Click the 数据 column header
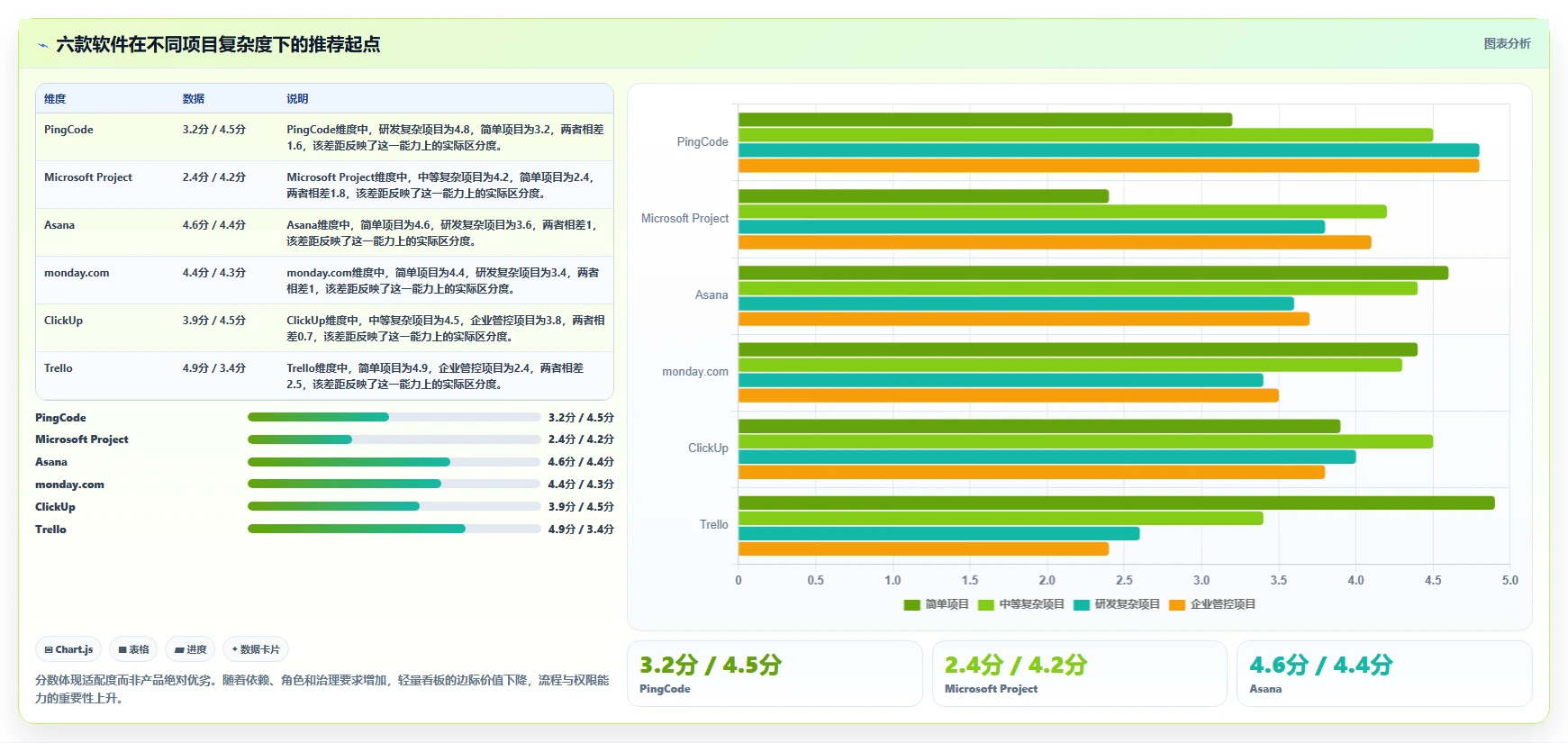1568x743 pixels. pyautogui.click(x=194, y=99)
